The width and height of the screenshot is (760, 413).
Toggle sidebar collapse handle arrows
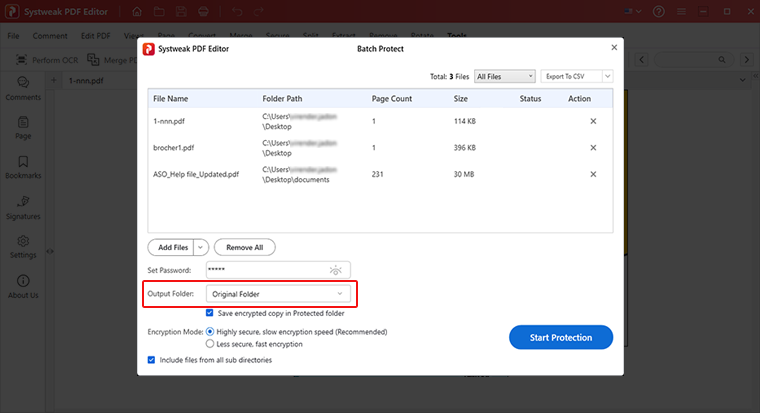[50, 252]
